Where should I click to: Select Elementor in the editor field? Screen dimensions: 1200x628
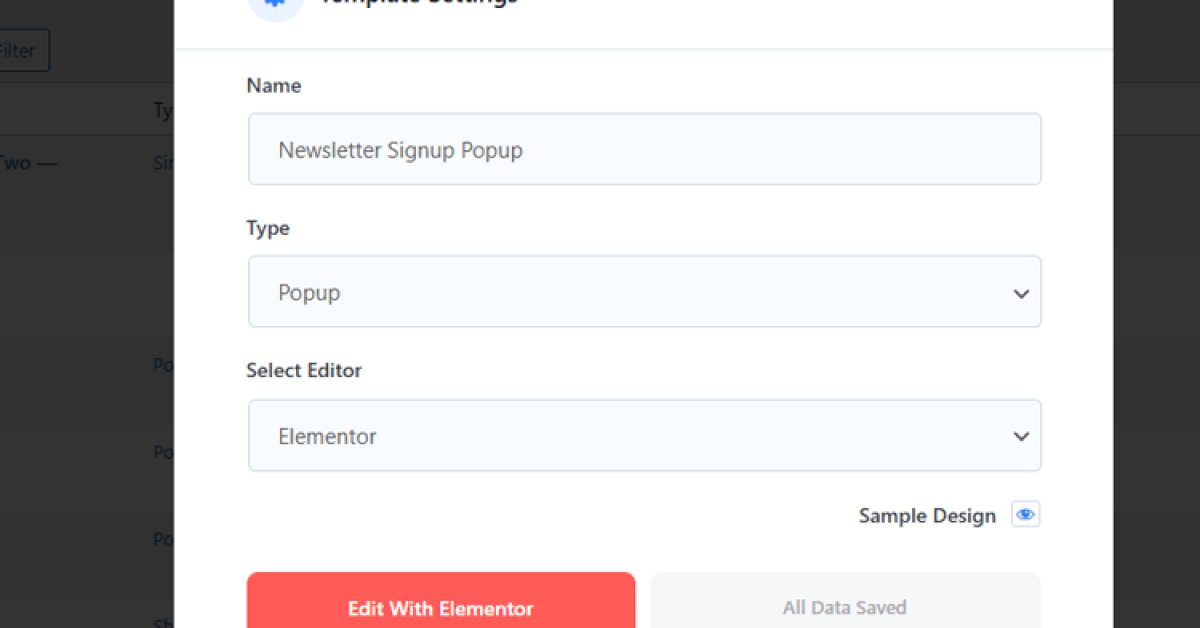pos(644,436)
